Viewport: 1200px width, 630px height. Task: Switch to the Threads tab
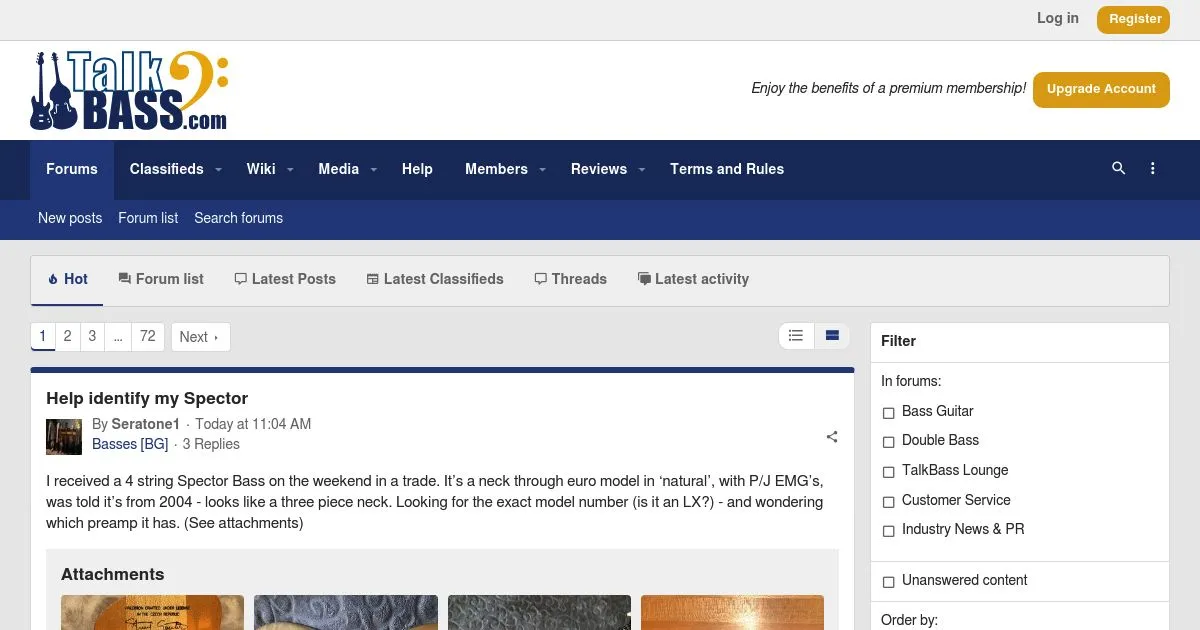coord(571,279)
